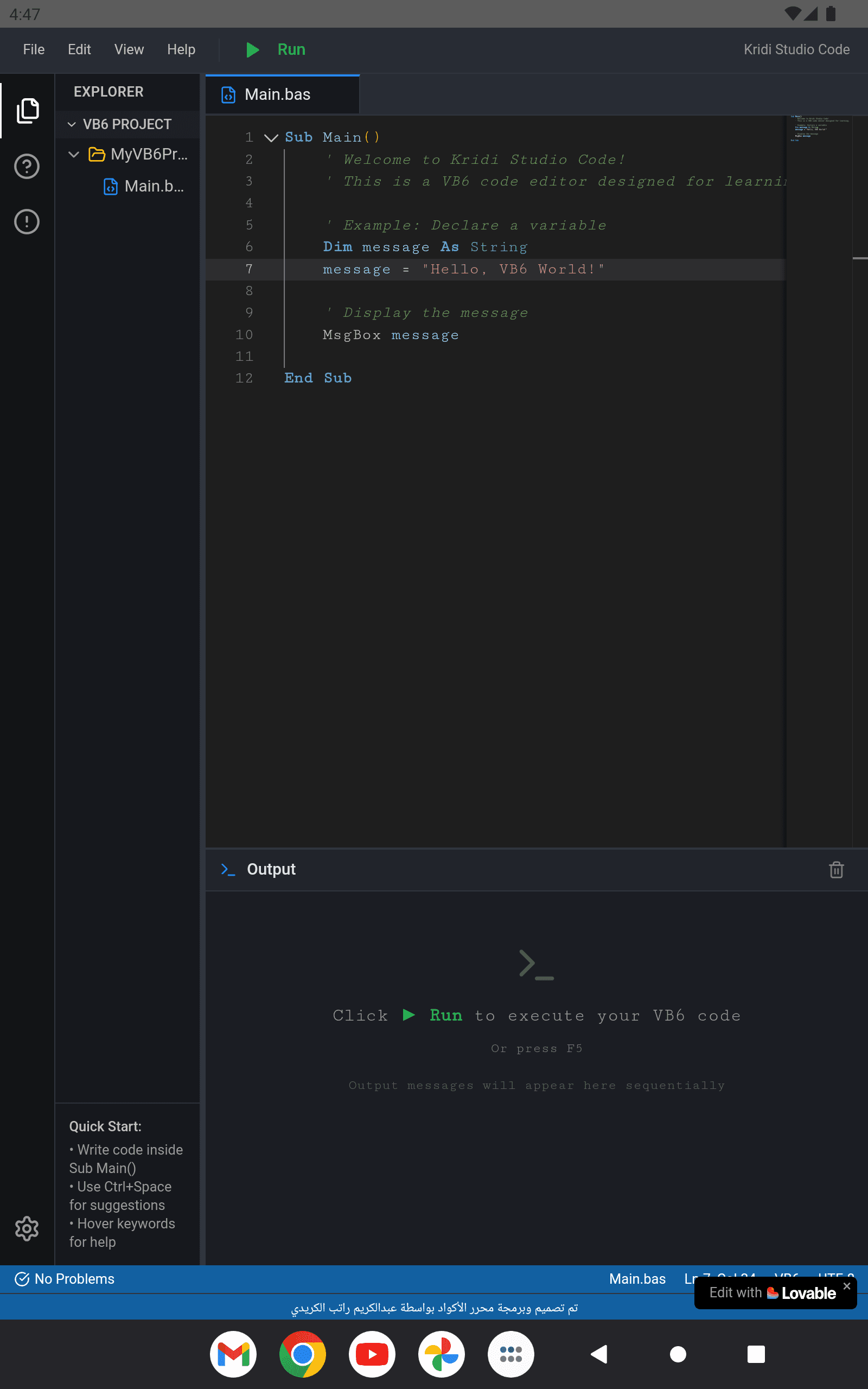Open the Help question mark sidebar icon
The image size is (868, 1389).
[27, 167]
